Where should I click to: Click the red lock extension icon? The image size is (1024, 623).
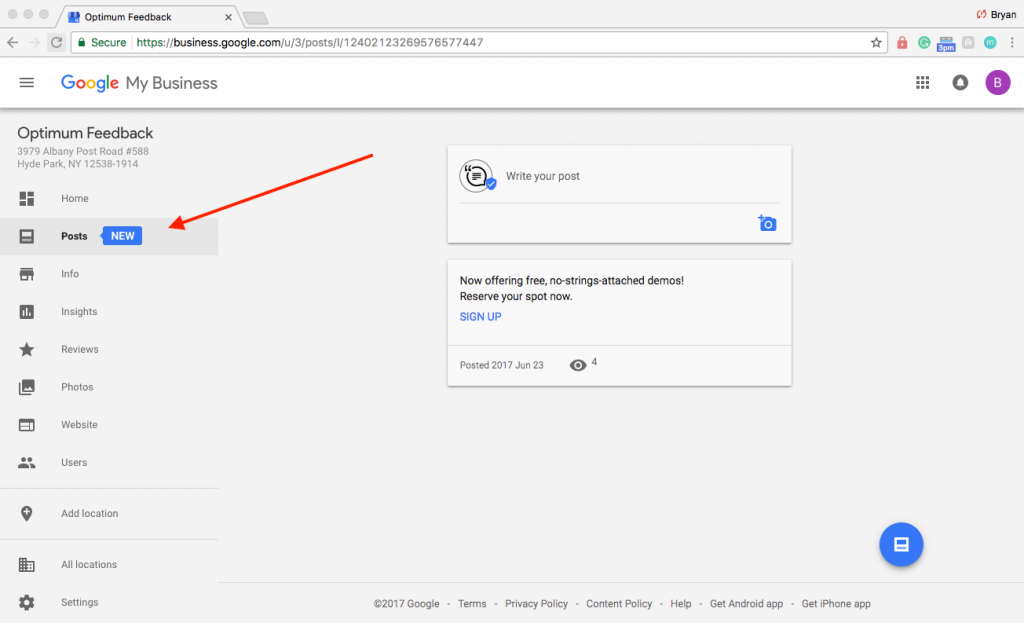[902, 43]
